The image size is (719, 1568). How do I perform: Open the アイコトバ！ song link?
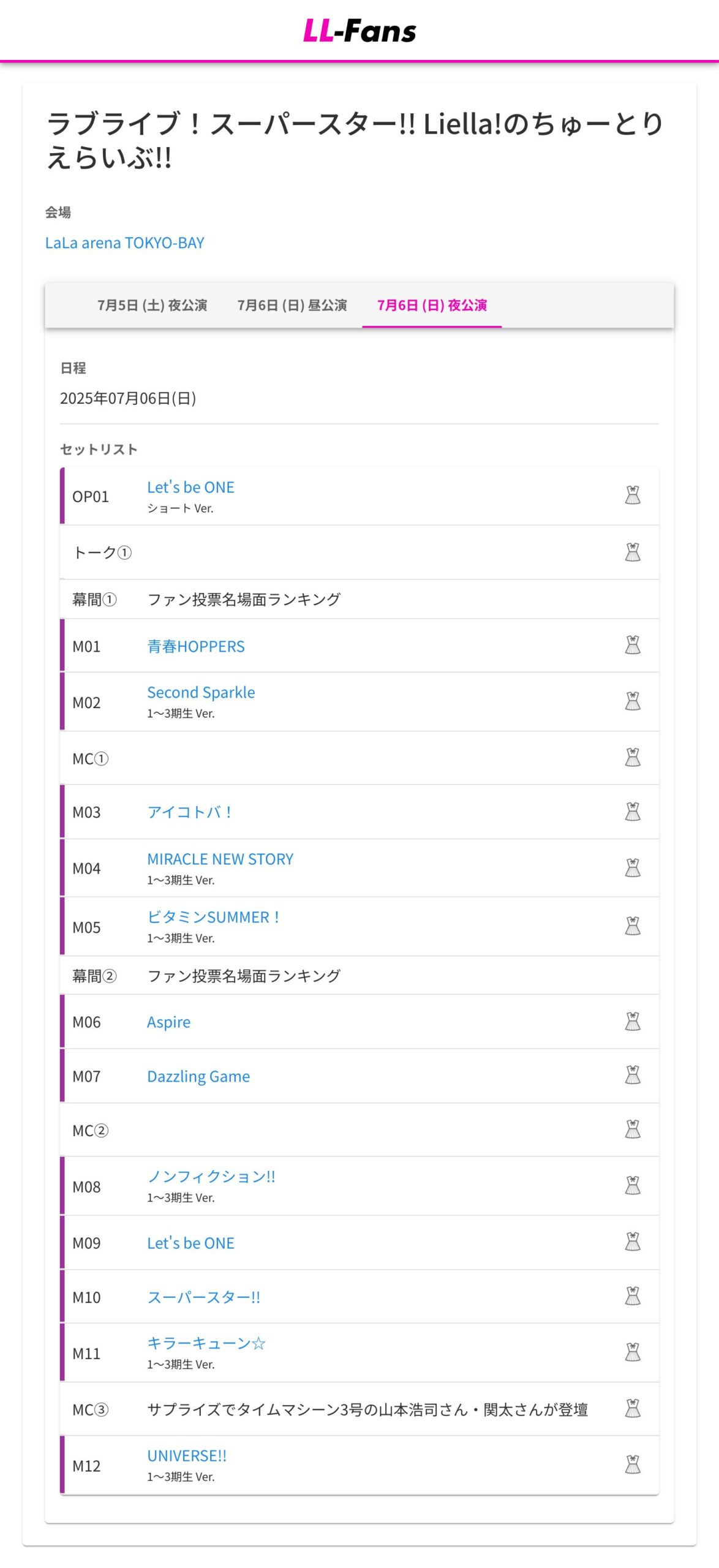point(189,812)
